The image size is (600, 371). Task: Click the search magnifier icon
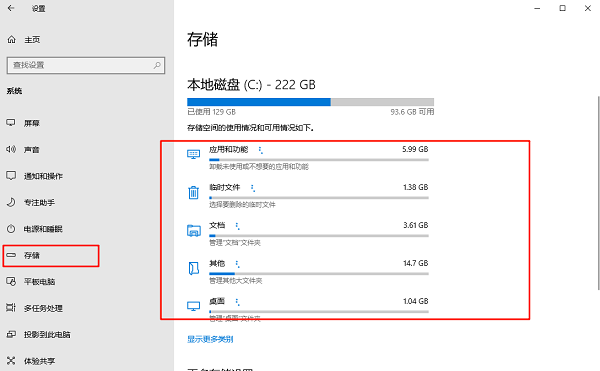coord(157,65)
